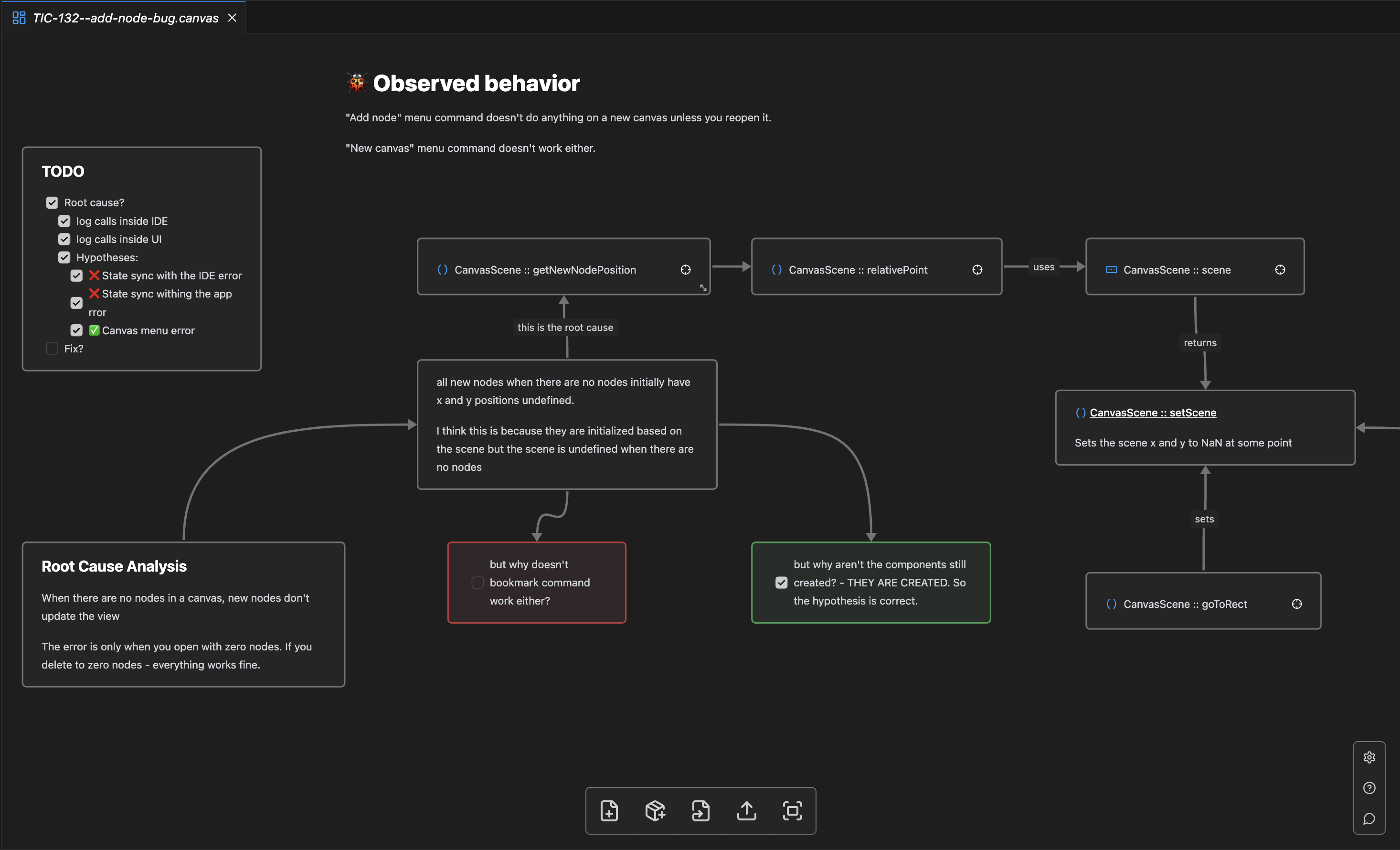Screen dimensions: 1400x850
Task: Close the TIC-132--add-node-bug.canvas tab
Action: click(233, 18)
